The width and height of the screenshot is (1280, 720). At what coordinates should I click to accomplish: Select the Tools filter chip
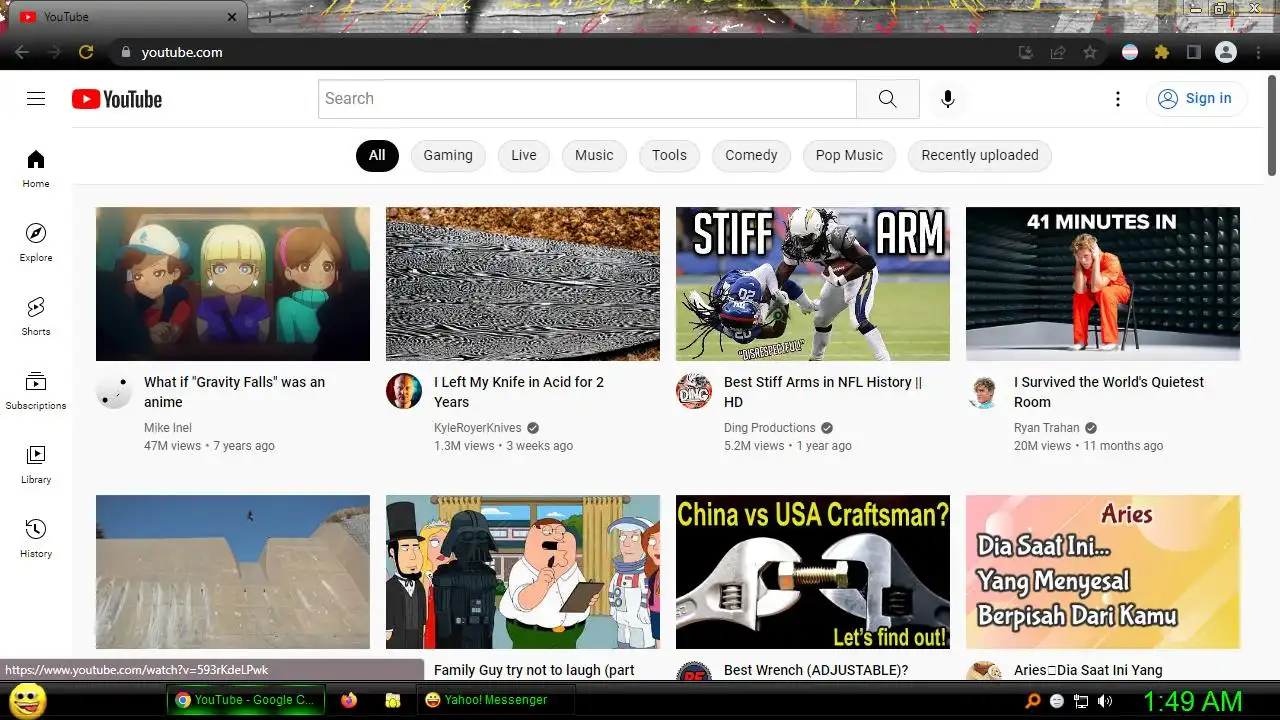pyautogui.click(x=669, y=155)
